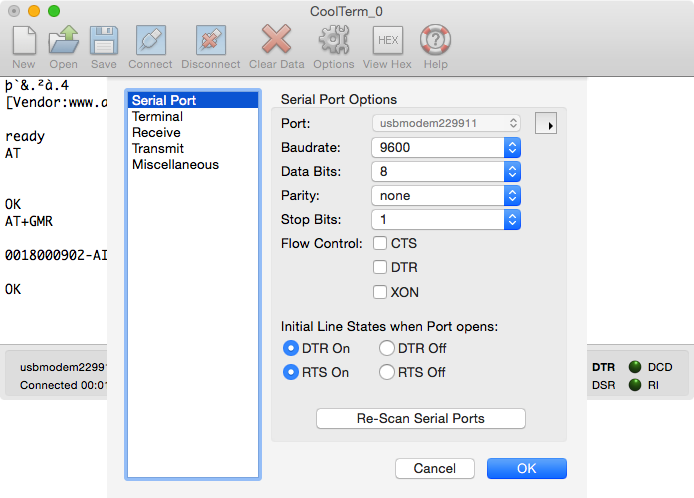The height and width of the screenshot is (498, 694).
Task: Select Transmit in the options list
Action: (193, 148)
